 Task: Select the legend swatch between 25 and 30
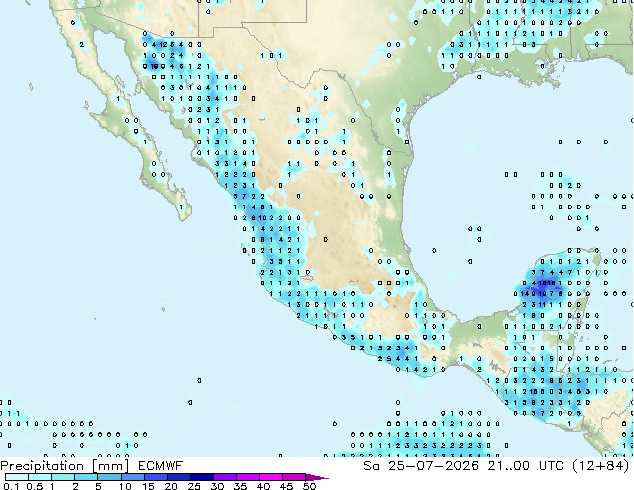tap(201, 477)
